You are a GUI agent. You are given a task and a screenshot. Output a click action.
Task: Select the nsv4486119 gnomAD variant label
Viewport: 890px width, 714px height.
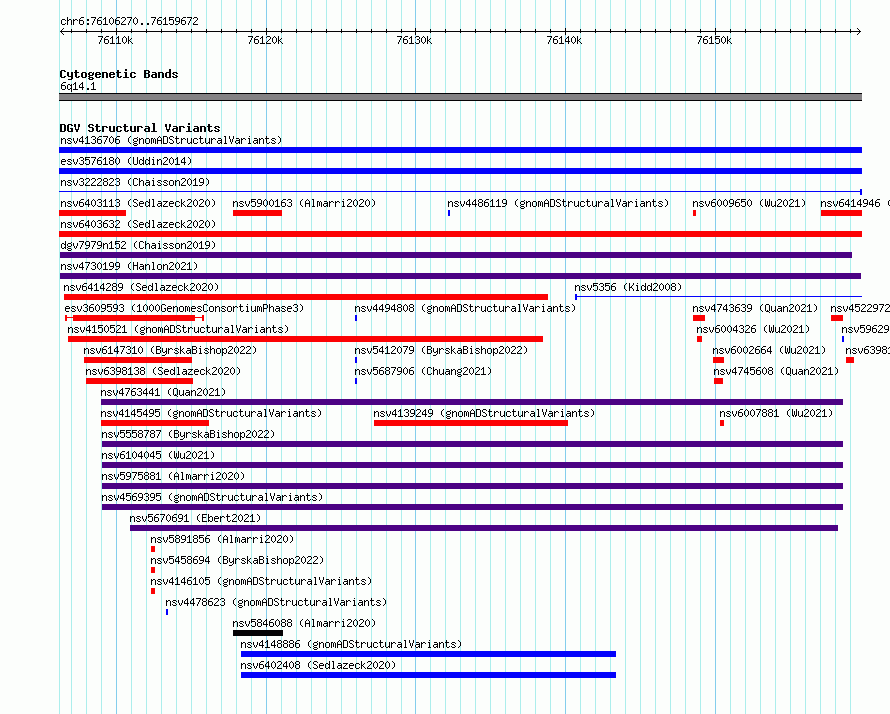pyautogui.click(x=558, y=203)
